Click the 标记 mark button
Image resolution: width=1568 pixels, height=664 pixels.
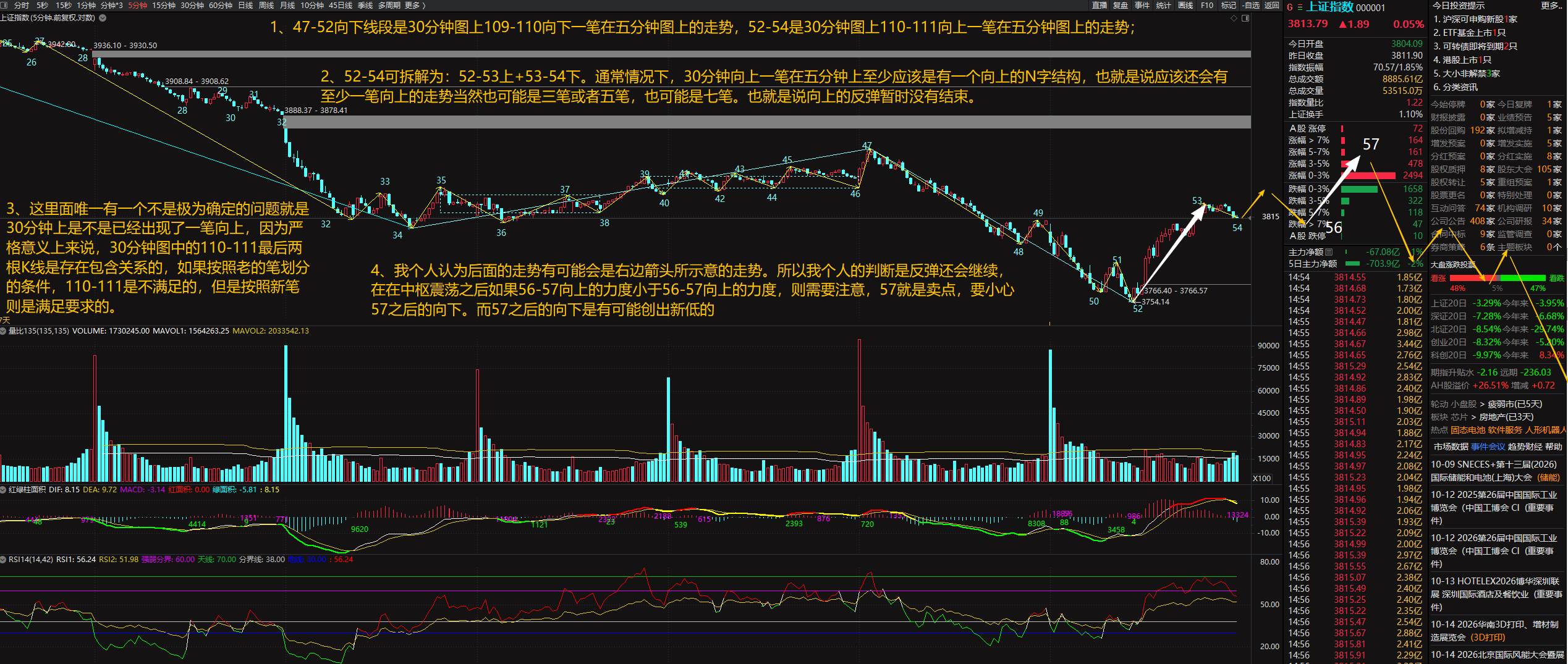click(1229, 5)
